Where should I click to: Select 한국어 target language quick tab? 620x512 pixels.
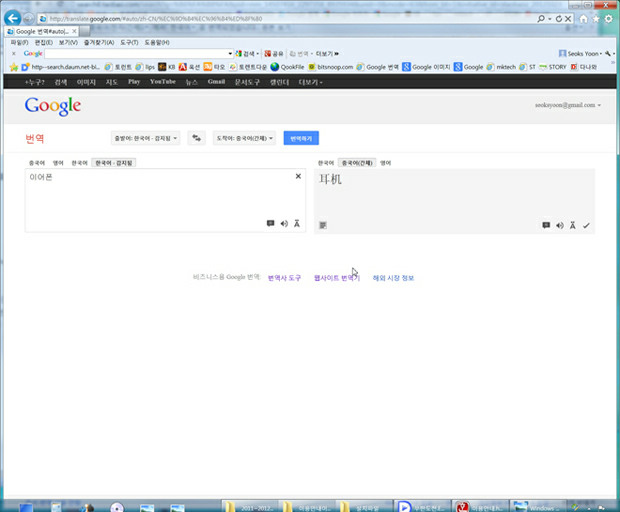coord(326,163)
